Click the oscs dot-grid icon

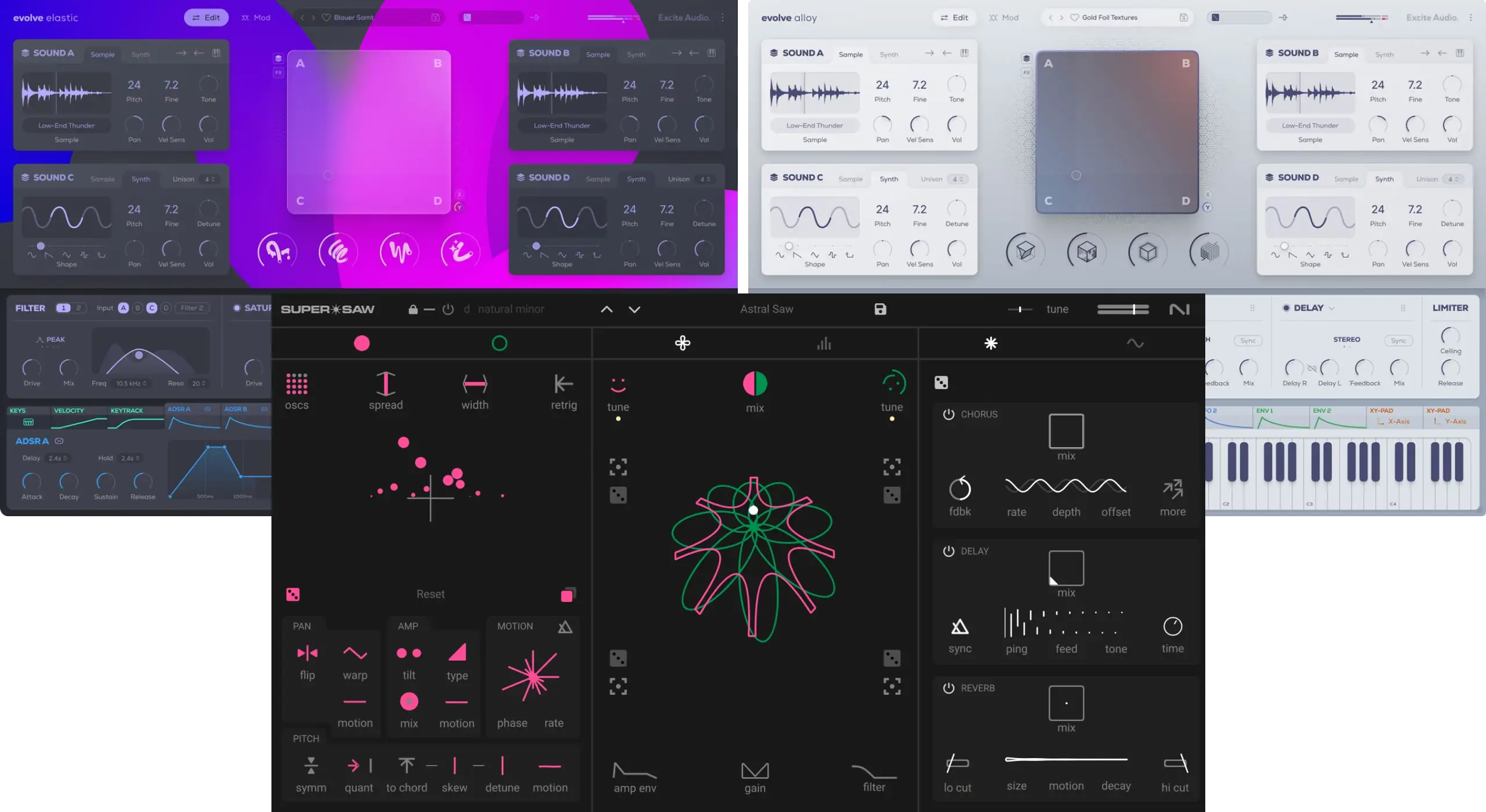296,383
